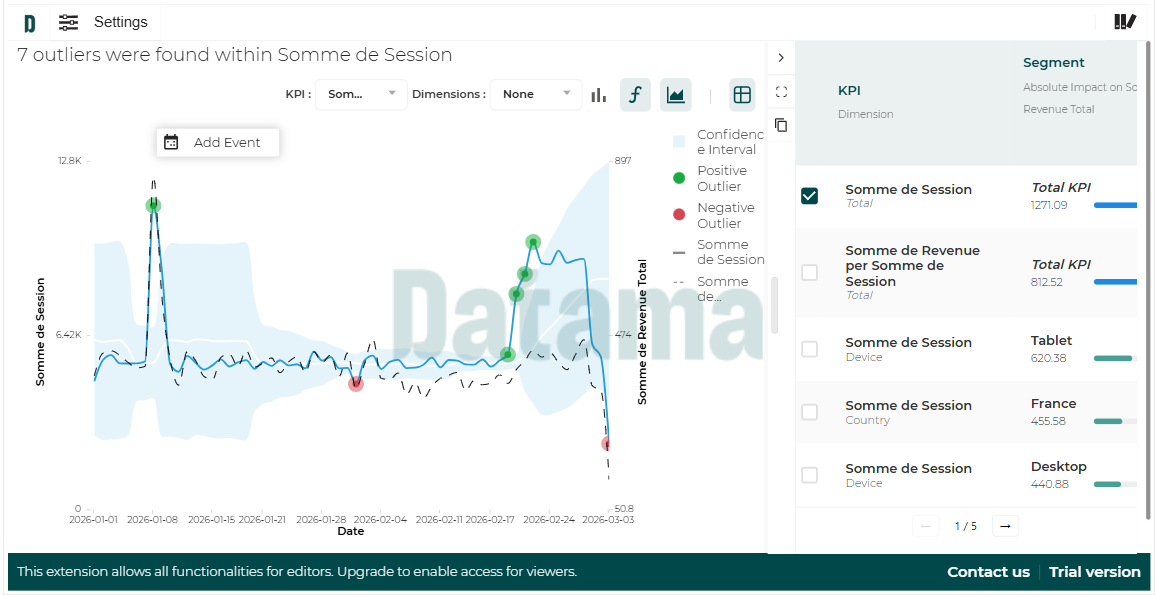The image size is (1155, 595).
Task: Click the chart's vertical scrollbar handle
Action: pyautogui.click(x=773, y=305)
